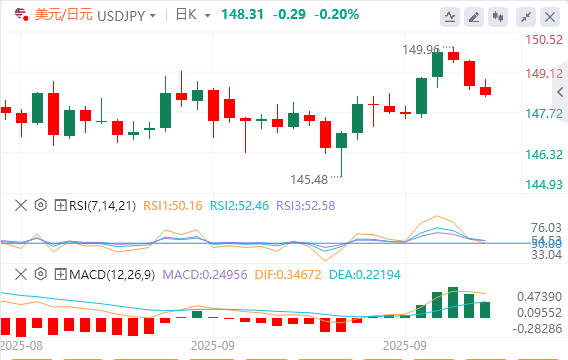The width and height of the screenshot is (568, 360).
Task: Click the USD/JPY flag icon
Action: point(21,15)
